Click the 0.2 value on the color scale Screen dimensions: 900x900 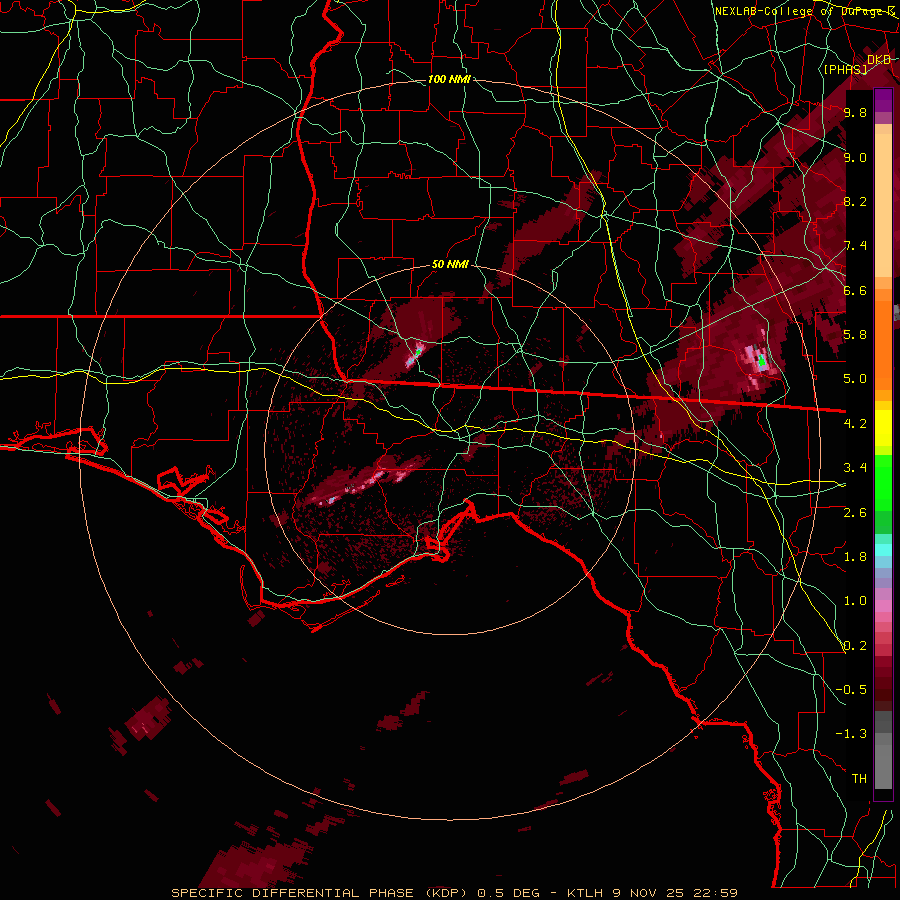click(855, 646)
